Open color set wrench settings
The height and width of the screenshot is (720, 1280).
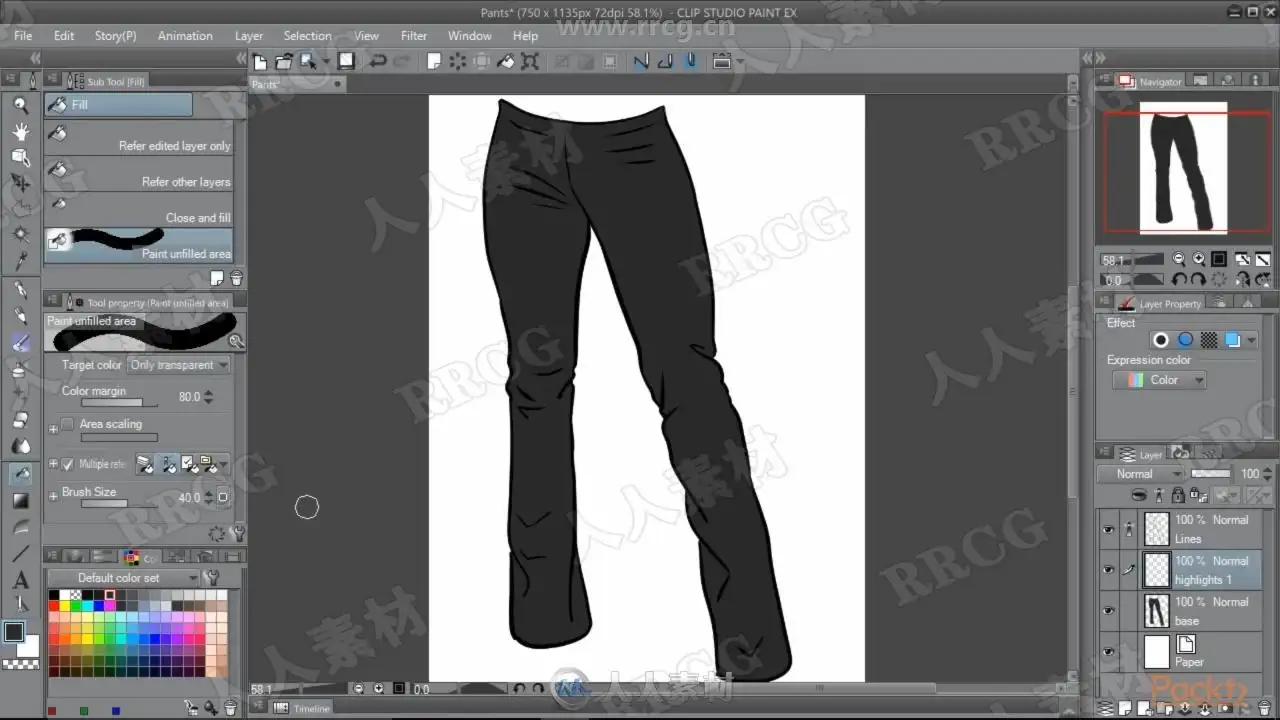pyautogui.click(x=211, y=578)
